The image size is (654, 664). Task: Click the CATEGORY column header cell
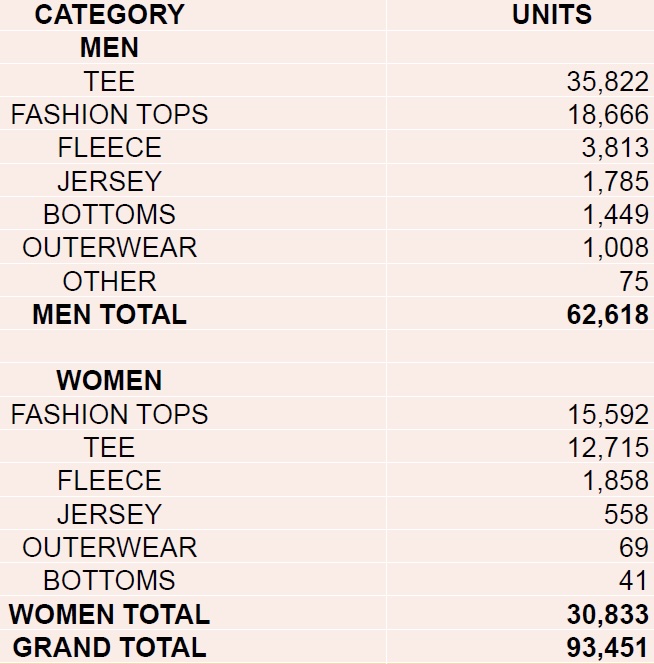click(109, 15)
